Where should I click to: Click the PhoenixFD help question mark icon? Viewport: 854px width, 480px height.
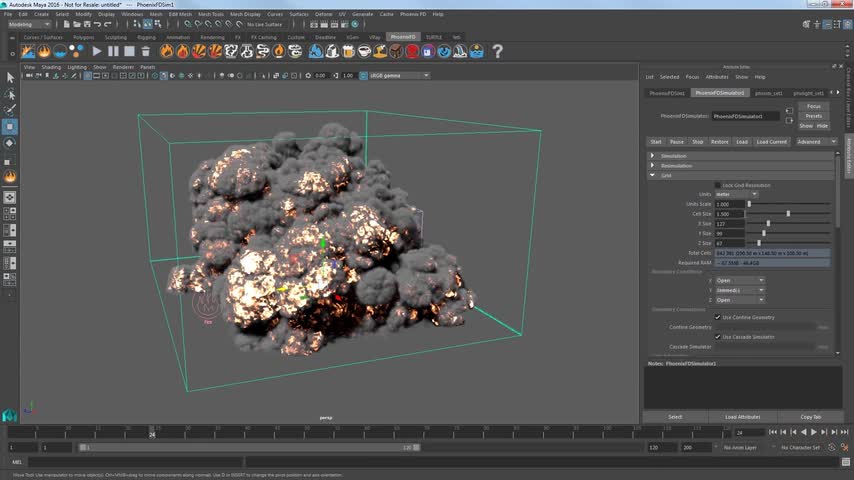[497, 51]
